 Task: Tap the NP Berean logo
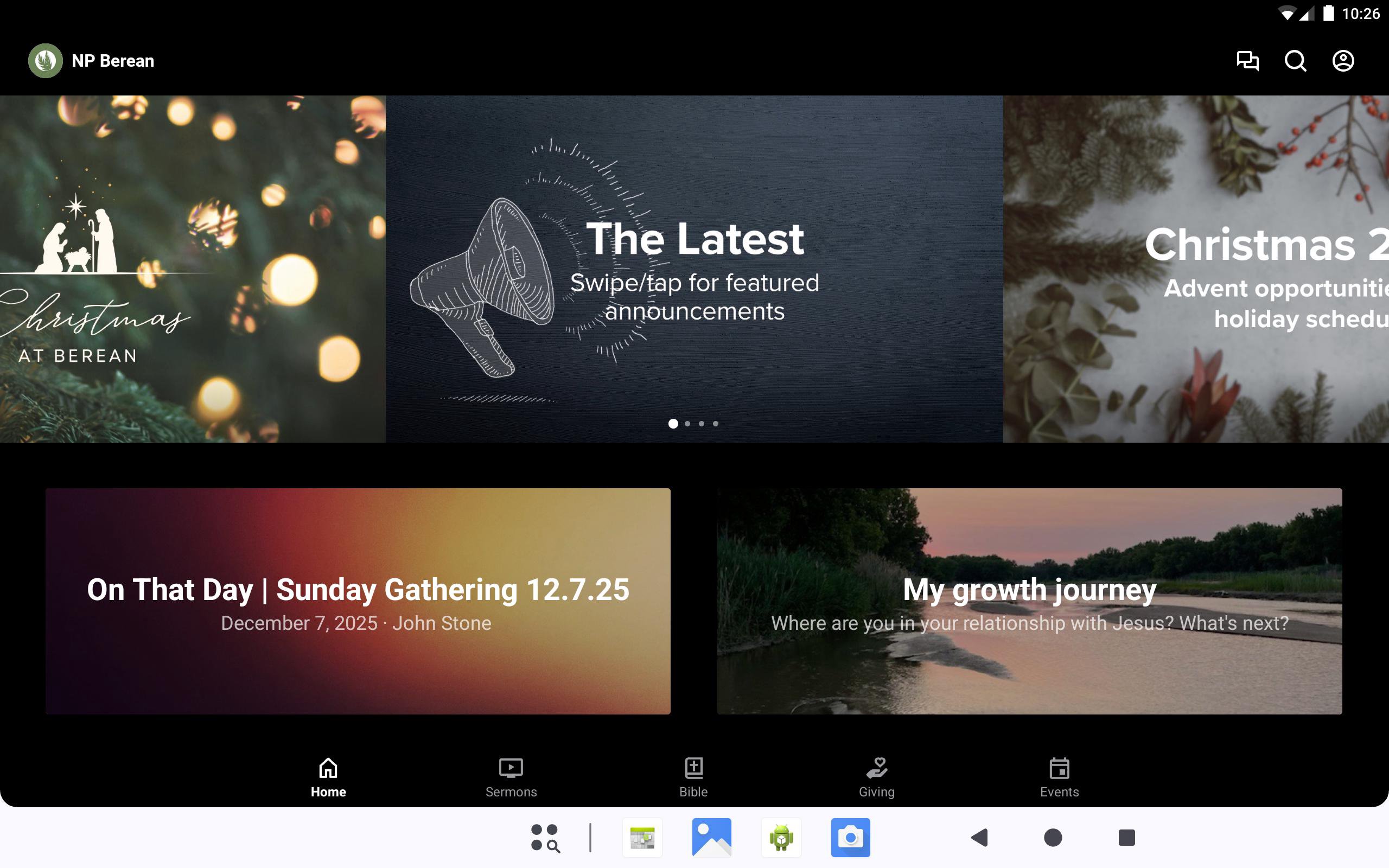click(x=46, y=60)
